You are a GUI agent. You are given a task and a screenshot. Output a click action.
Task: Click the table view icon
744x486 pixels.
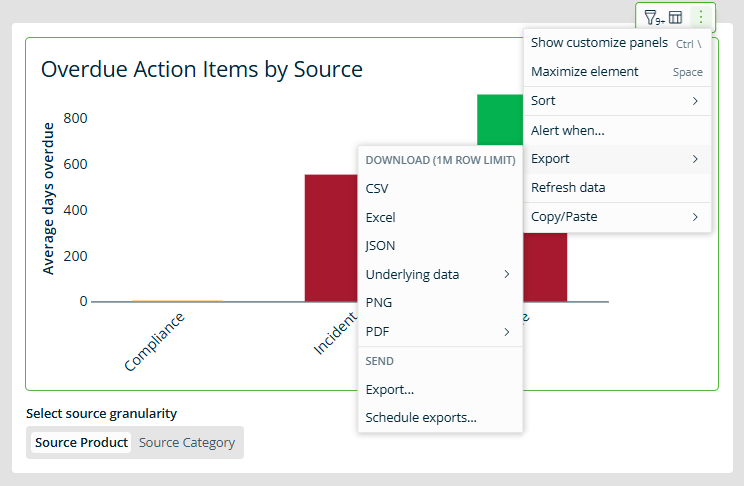(676, 17)
